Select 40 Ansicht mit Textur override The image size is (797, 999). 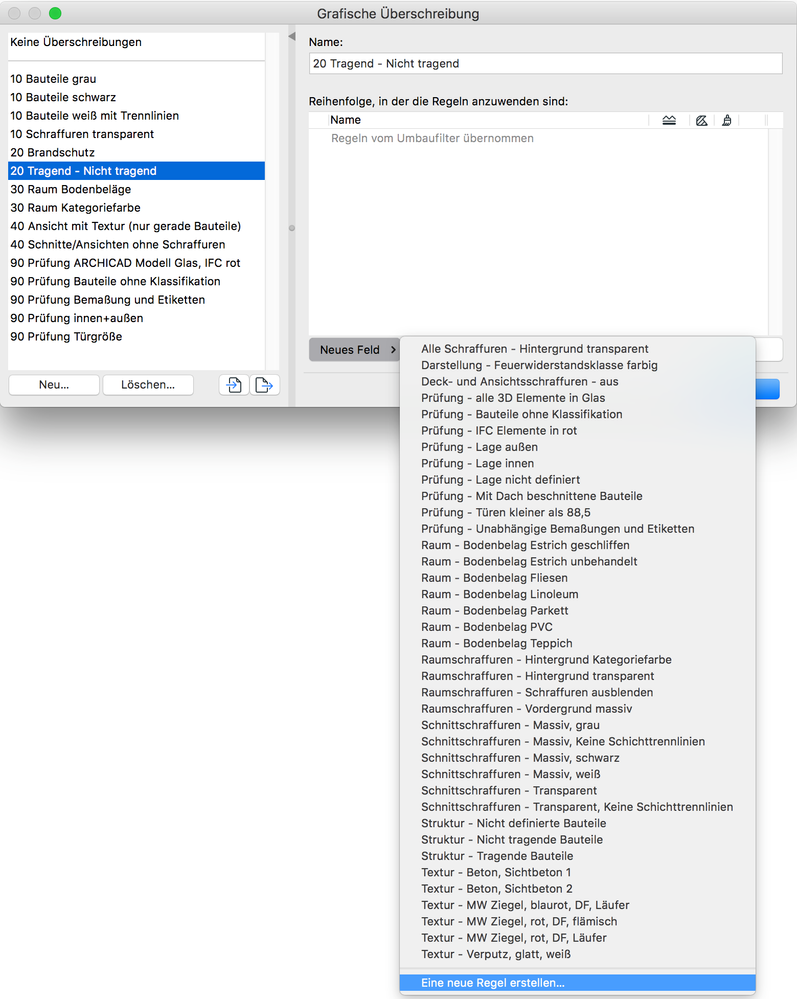click(x=136, y=226)
